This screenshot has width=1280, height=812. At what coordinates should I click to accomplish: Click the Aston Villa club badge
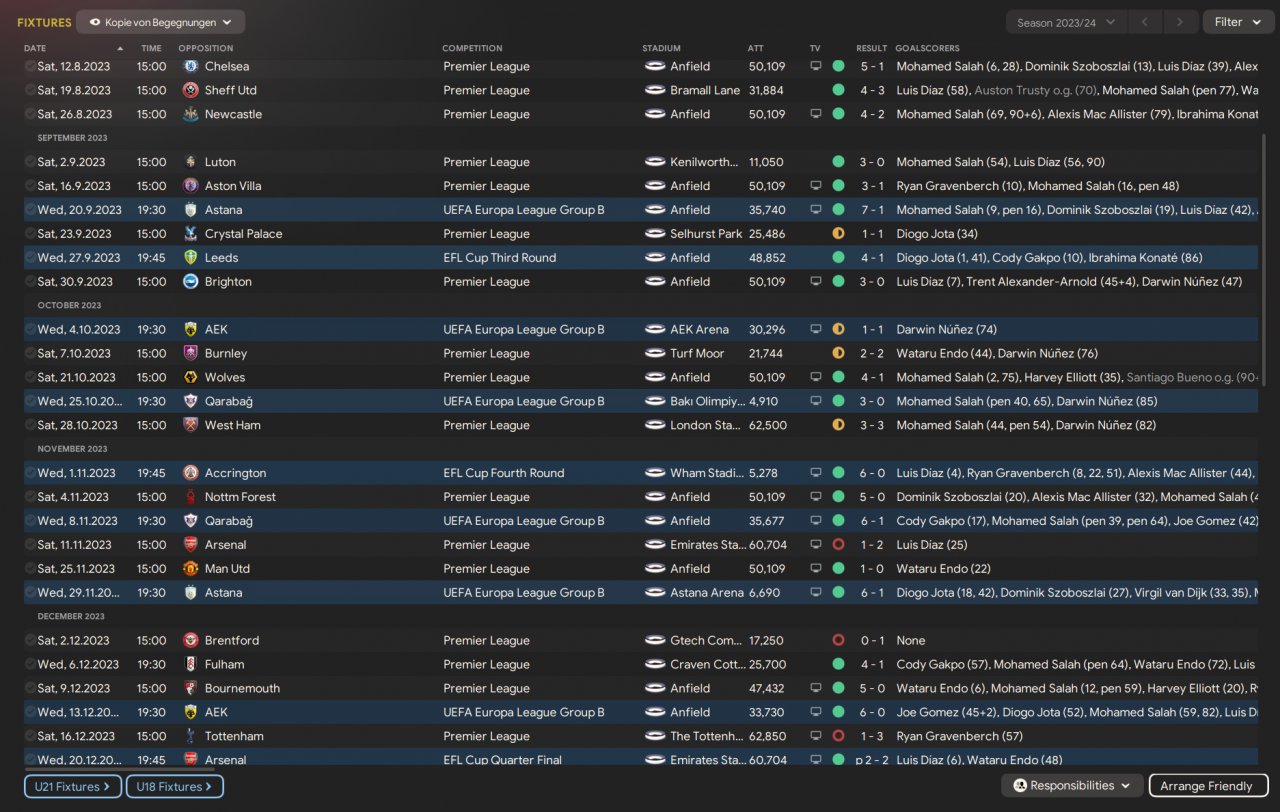191,186
